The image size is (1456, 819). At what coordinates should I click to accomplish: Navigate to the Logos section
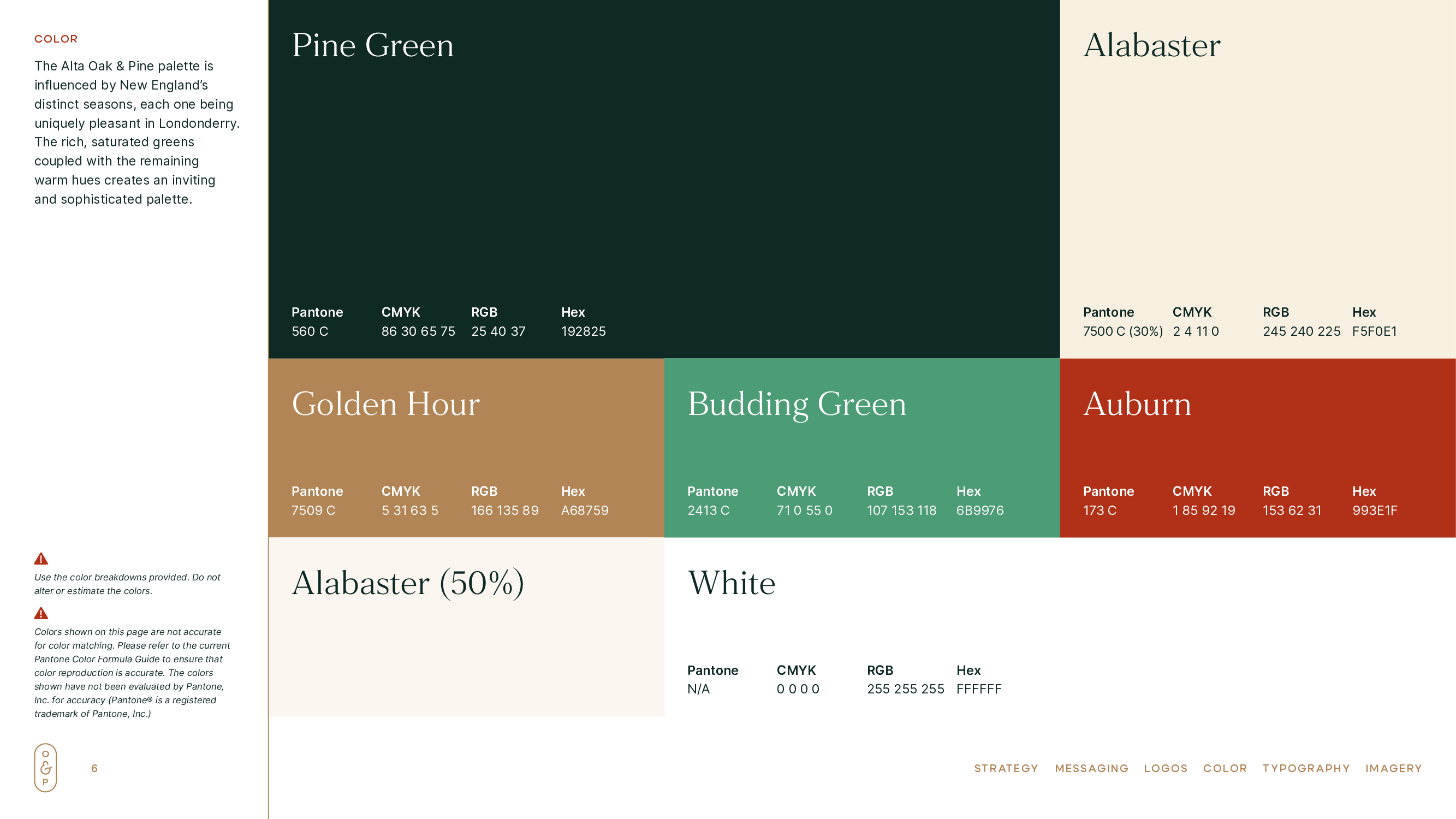[1166, 768]
